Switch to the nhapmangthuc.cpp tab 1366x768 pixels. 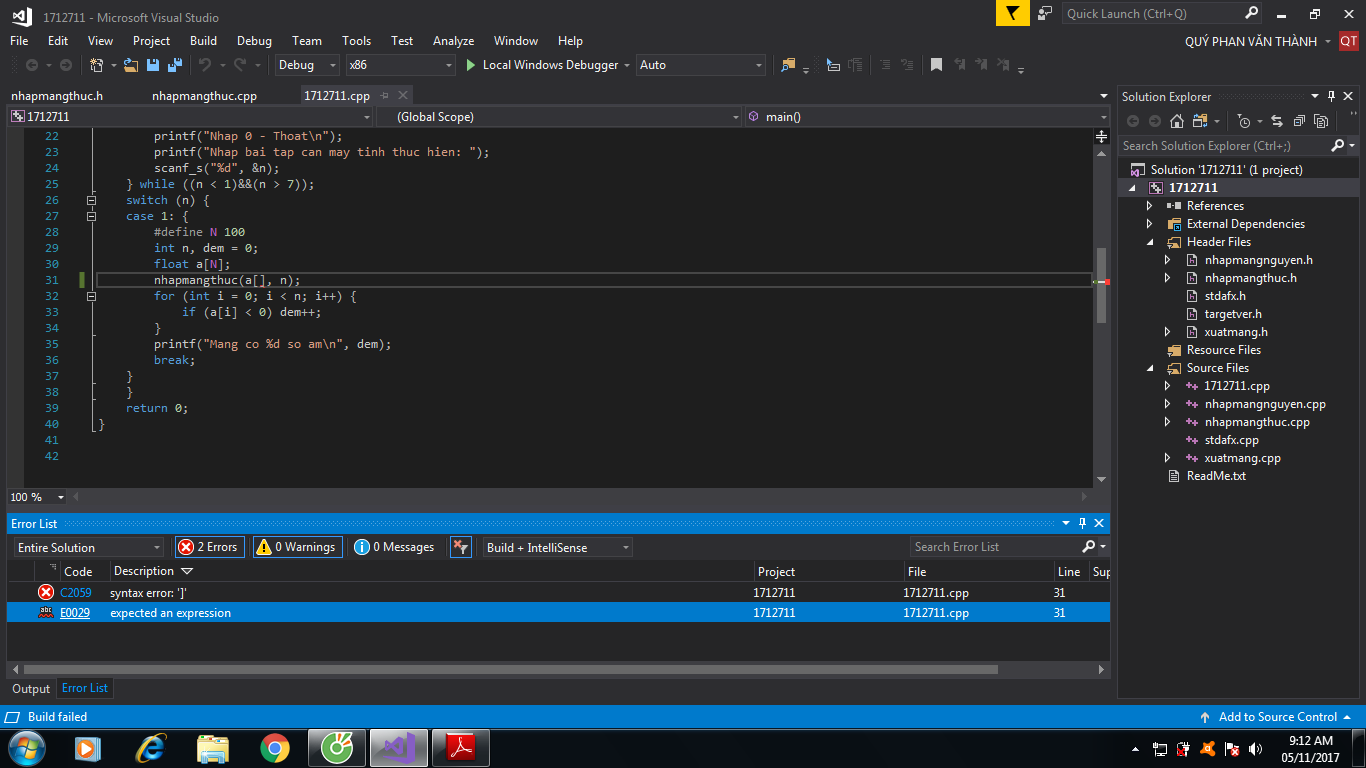(x=205, y=95)
